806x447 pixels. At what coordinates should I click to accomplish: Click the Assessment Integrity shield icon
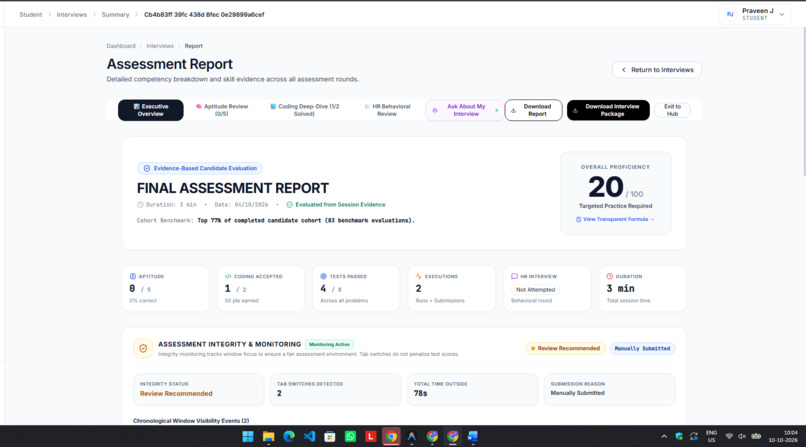[143, 348]
